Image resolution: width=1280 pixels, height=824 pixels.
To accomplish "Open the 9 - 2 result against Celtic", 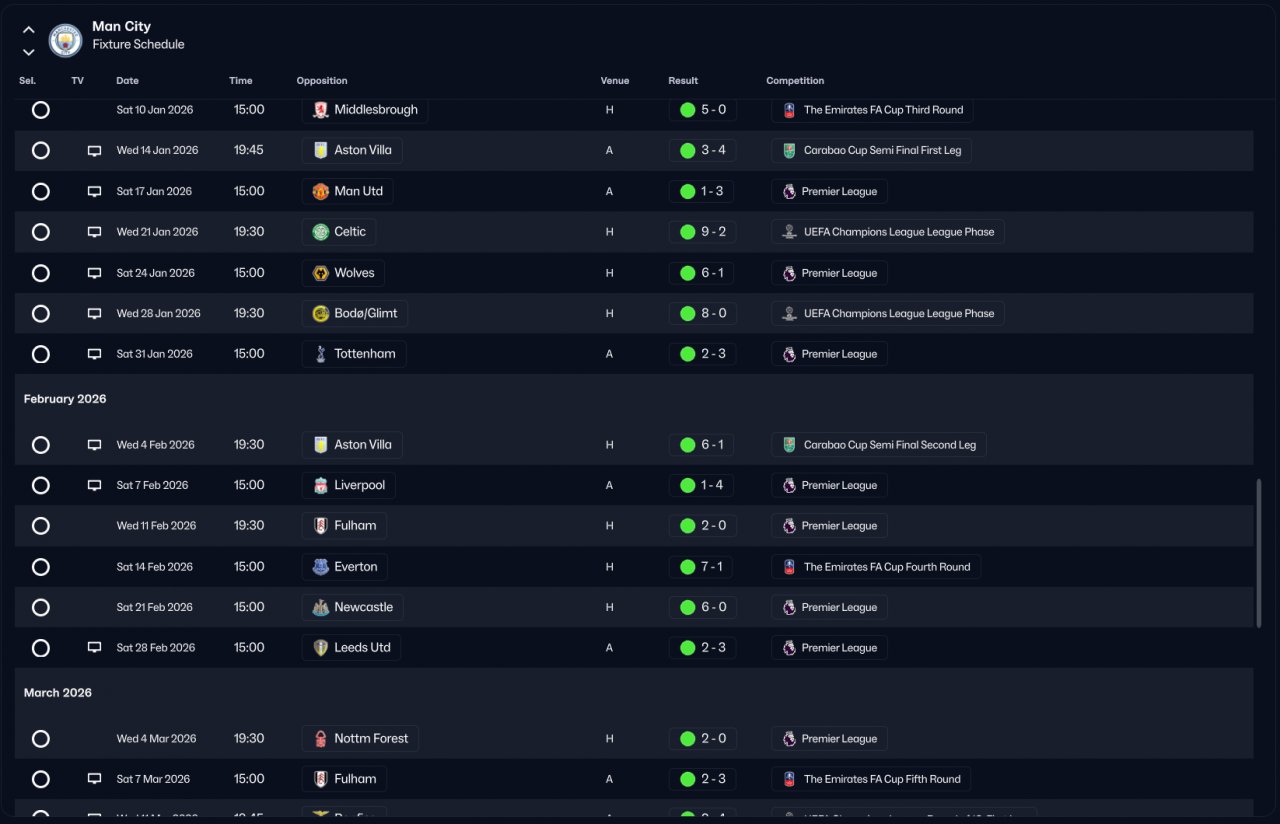I will [x=703, y=232].
